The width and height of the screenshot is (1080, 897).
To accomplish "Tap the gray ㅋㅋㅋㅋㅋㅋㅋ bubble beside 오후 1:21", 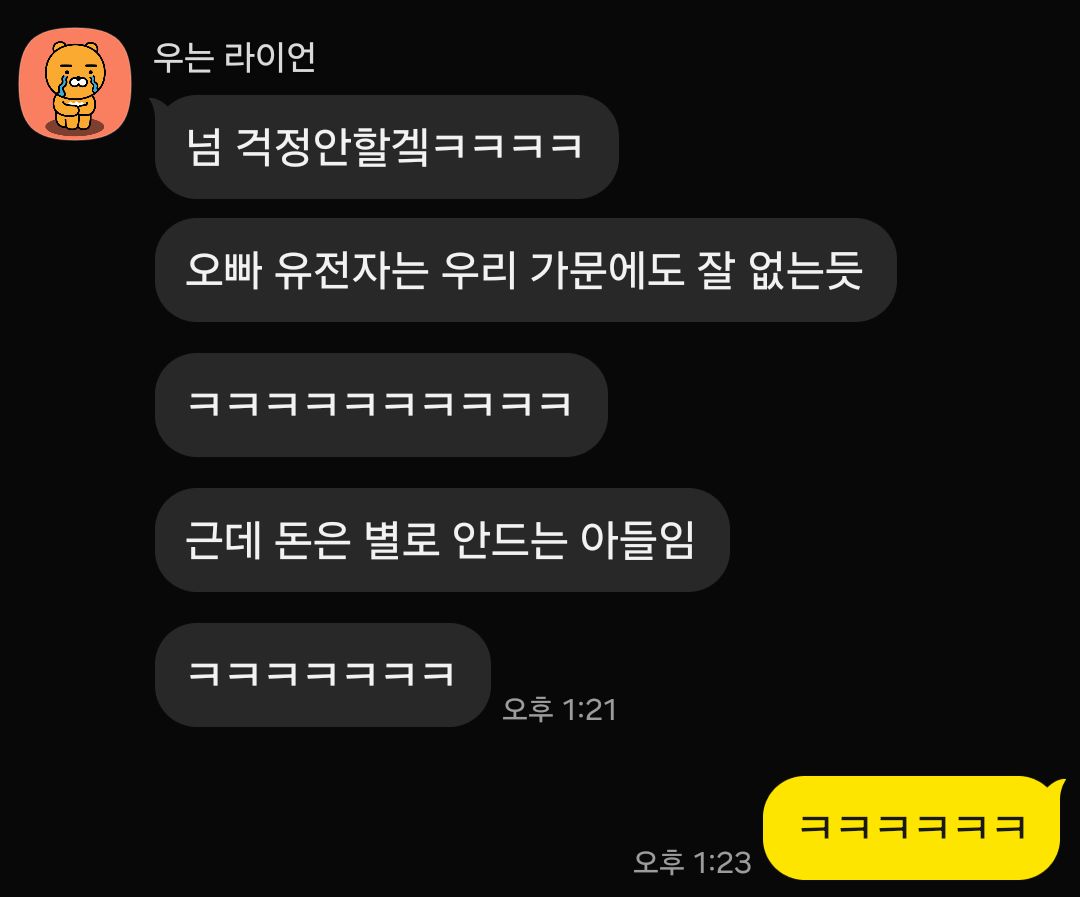I will tap(322, 674).
